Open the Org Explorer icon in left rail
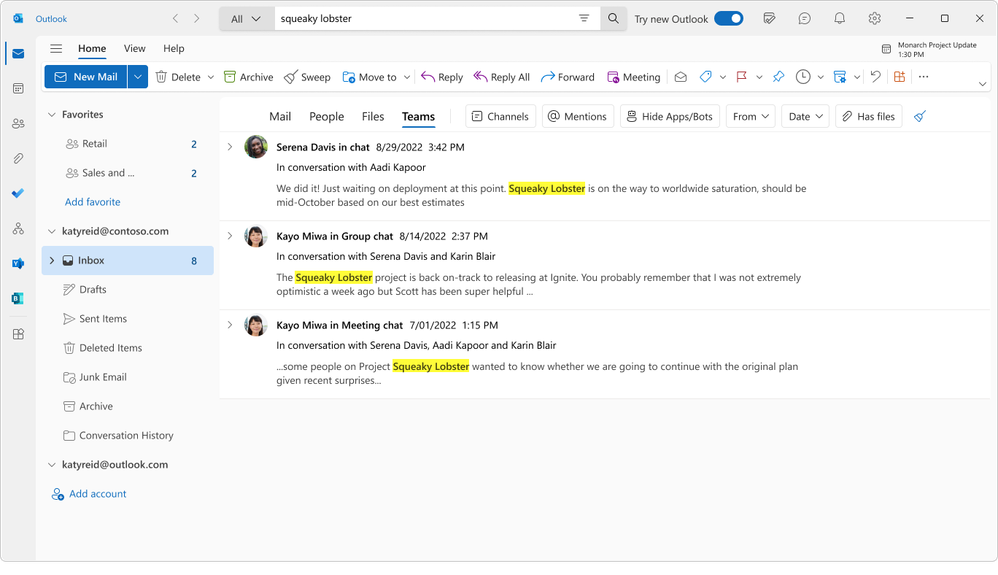The image size is (998, 575). [18, 228]
